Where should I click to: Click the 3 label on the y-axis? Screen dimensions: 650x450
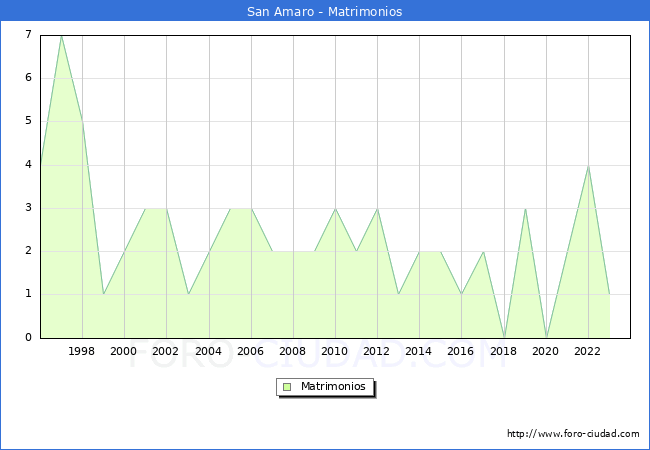(x=28, y=208)
